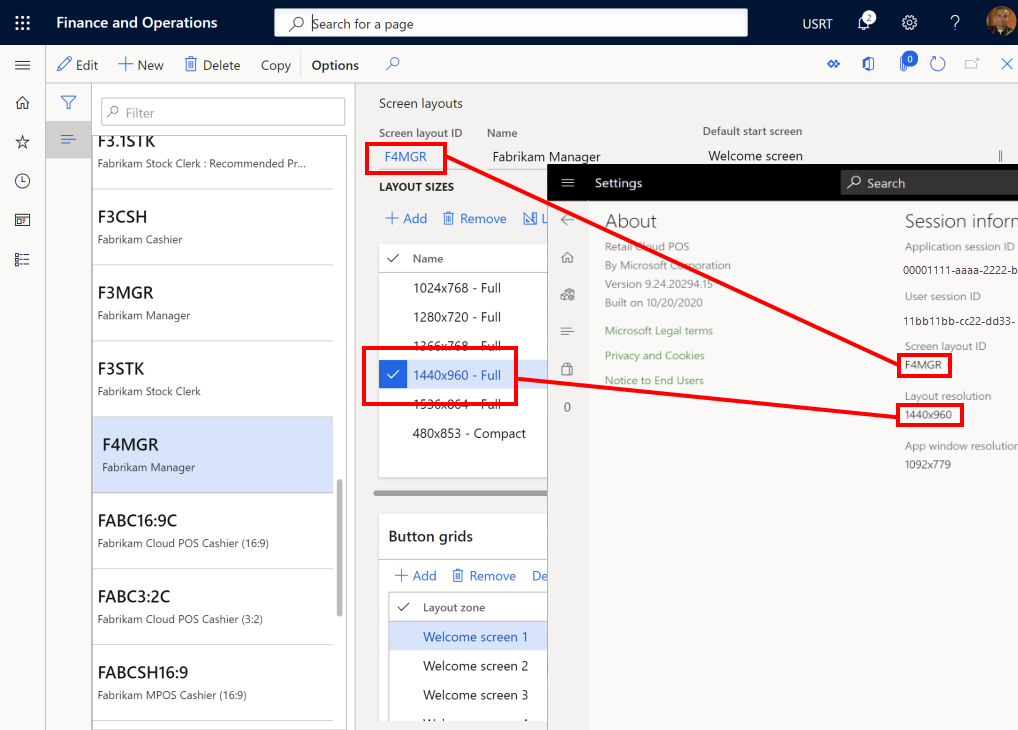Viewport: 1018px width, 730px height.
Task: Click the notifications bell icon
Action: 863,23
